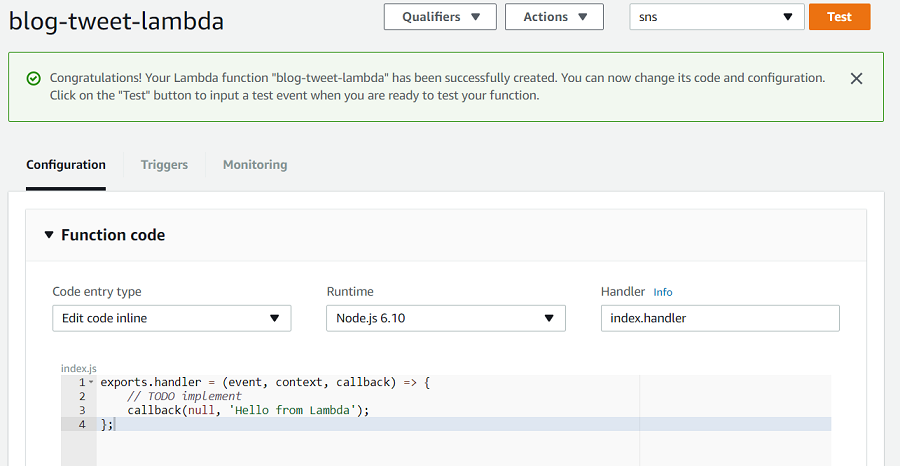Image resolution: width=900 pixels, height=466 pixels.
Task: Open the Actions dropdown menu
Action: (x=554, y=17)
